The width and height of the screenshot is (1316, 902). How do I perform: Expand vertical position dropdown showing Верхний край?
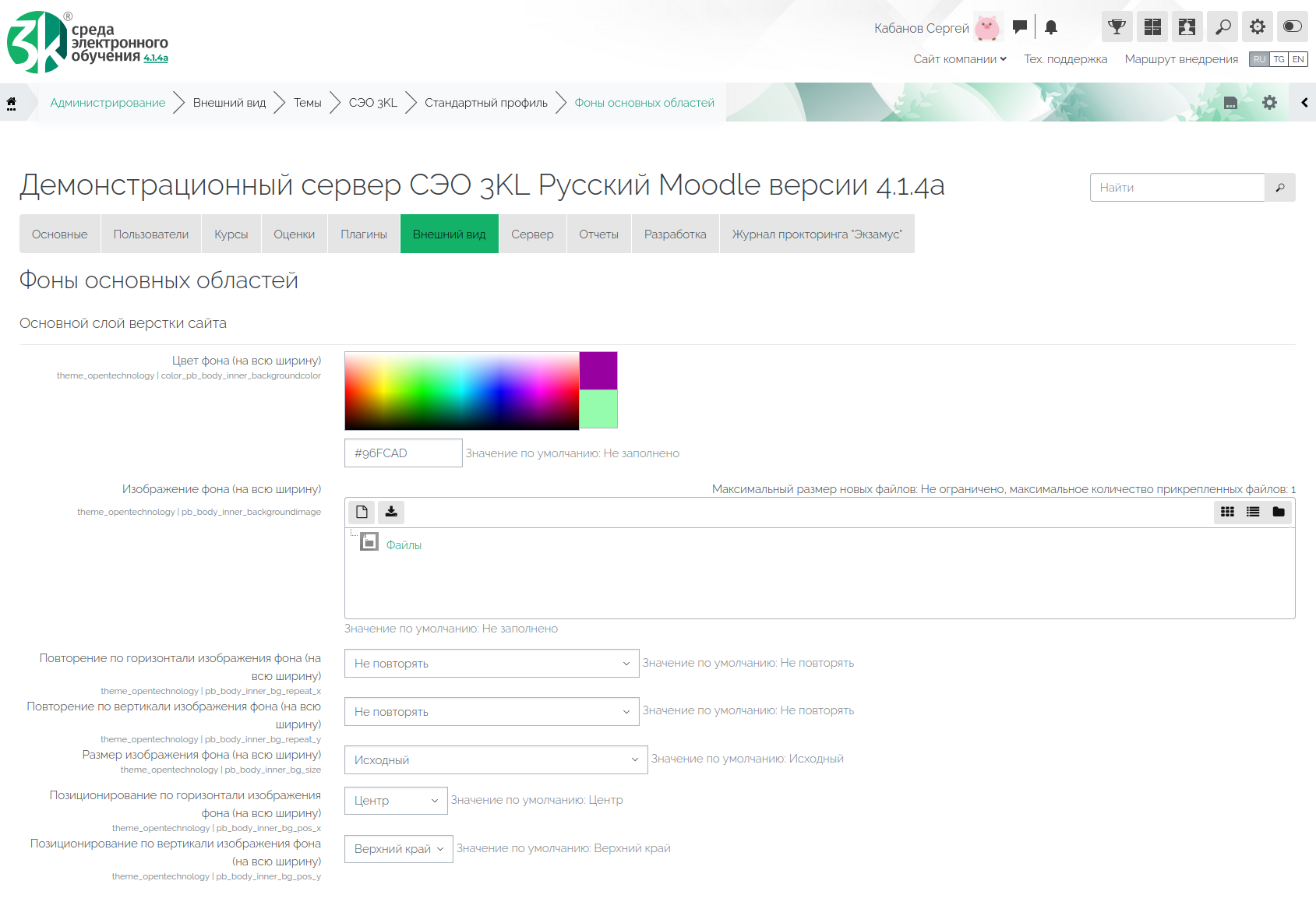(398, 849)
